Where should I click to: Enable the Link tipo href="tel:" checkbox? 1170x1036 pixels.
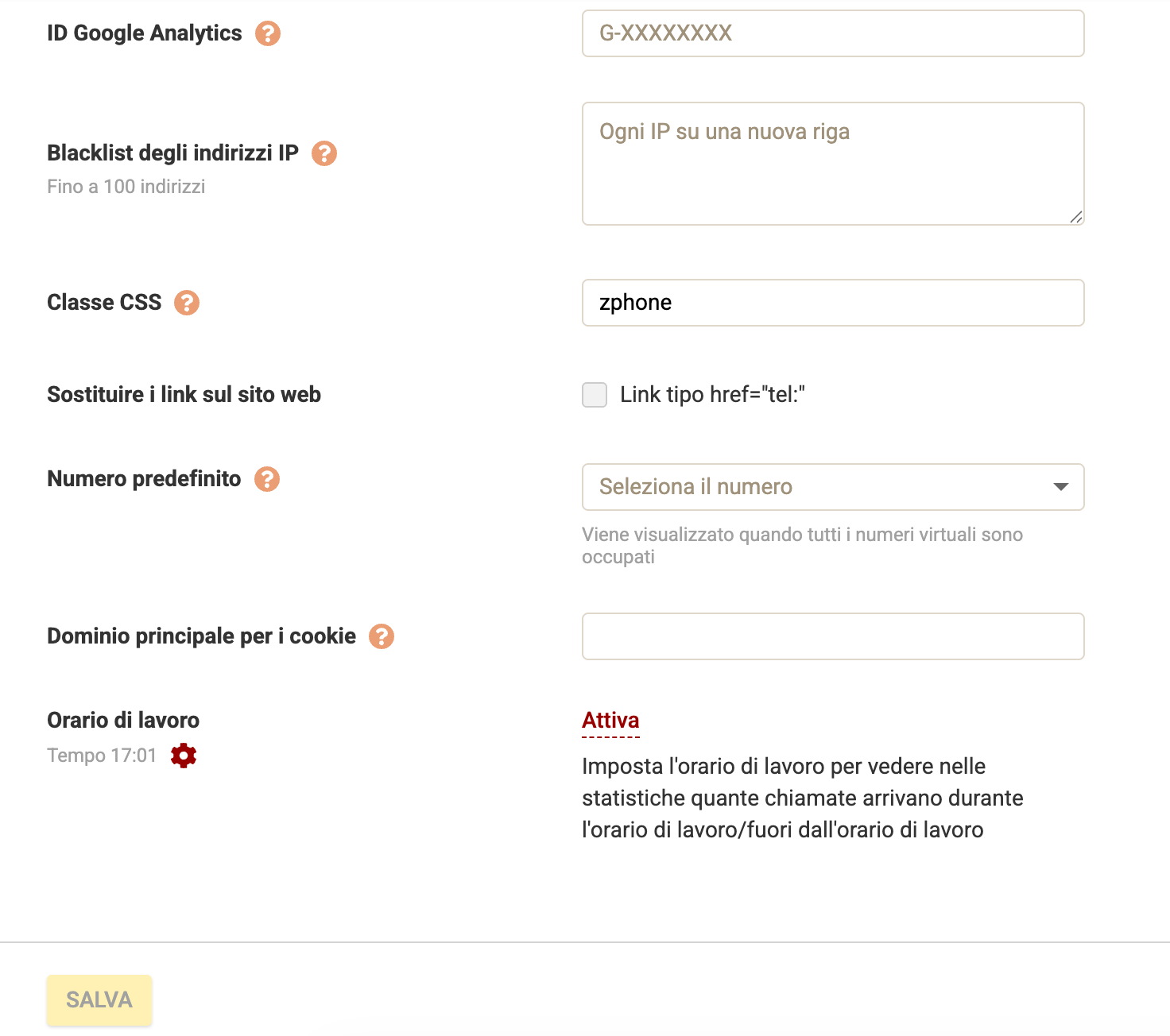[594, 395]
